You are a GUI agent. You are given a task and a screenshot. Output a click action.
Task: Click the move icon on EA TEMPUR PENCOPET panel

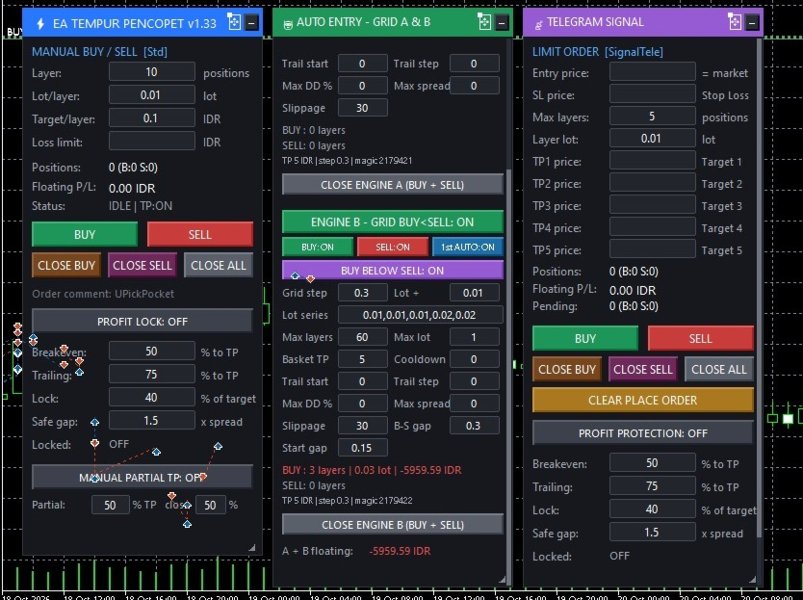[234, 23]
